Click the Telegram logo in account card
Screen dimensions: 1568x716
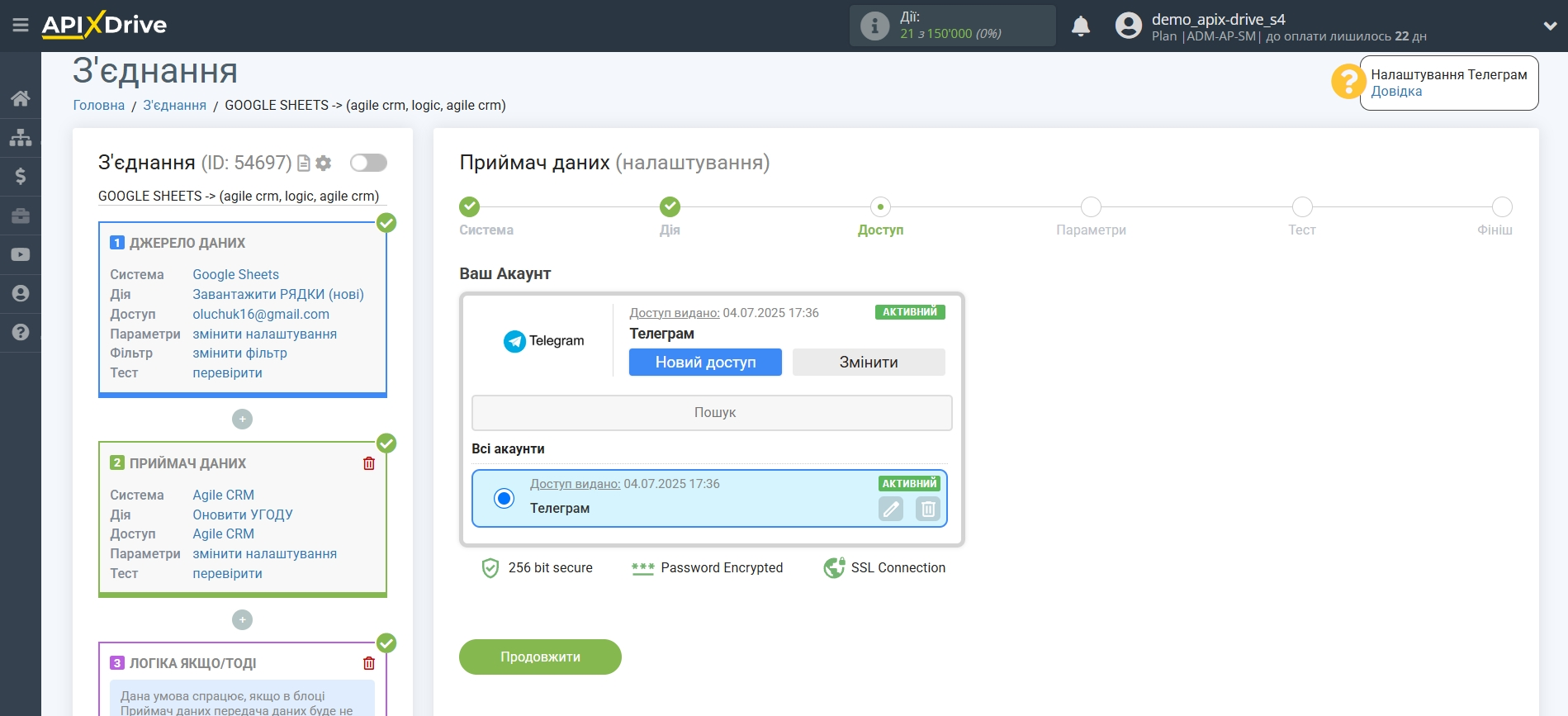[543, 341]
